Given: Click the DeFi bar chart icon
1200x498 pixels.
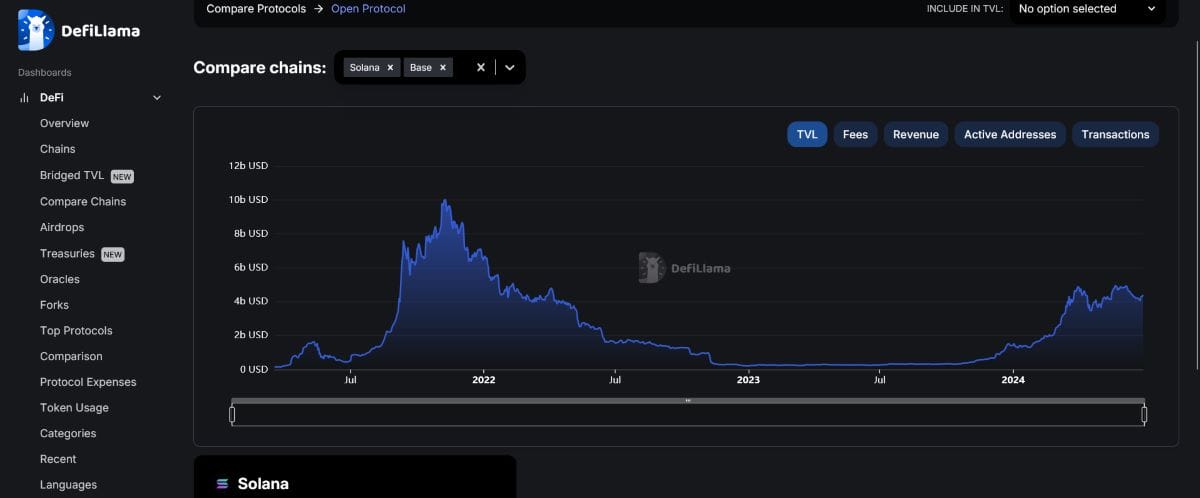Looking at the screenshot, I should click(x=24, y=98).
